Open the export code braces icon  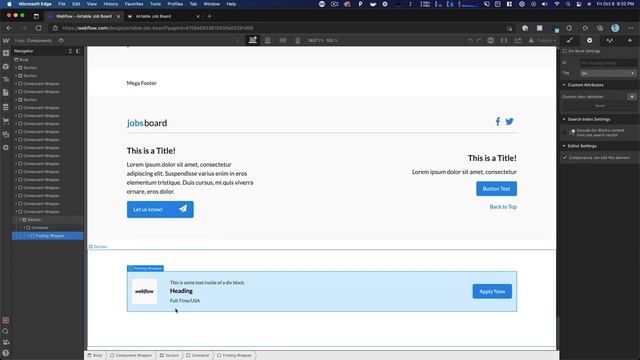[x=504, y=40]
